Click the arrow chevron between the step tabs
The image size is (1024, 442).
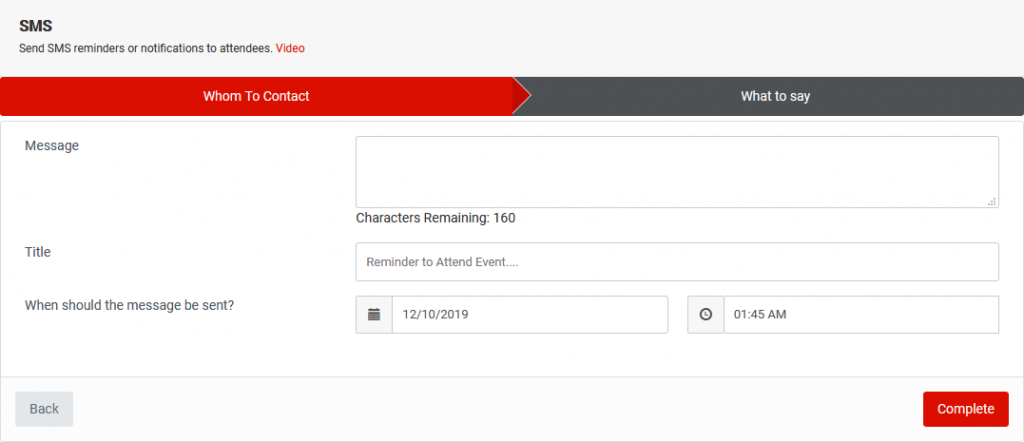522,97
